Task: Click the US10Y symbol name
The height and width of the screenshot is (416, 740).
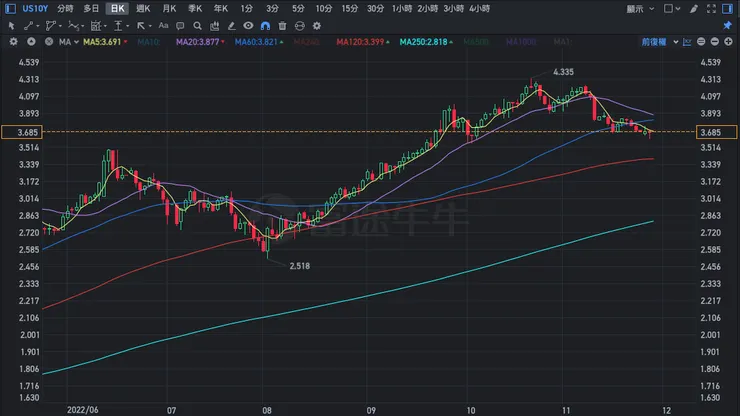Action: pyautogui.click(x=35, y=8)
